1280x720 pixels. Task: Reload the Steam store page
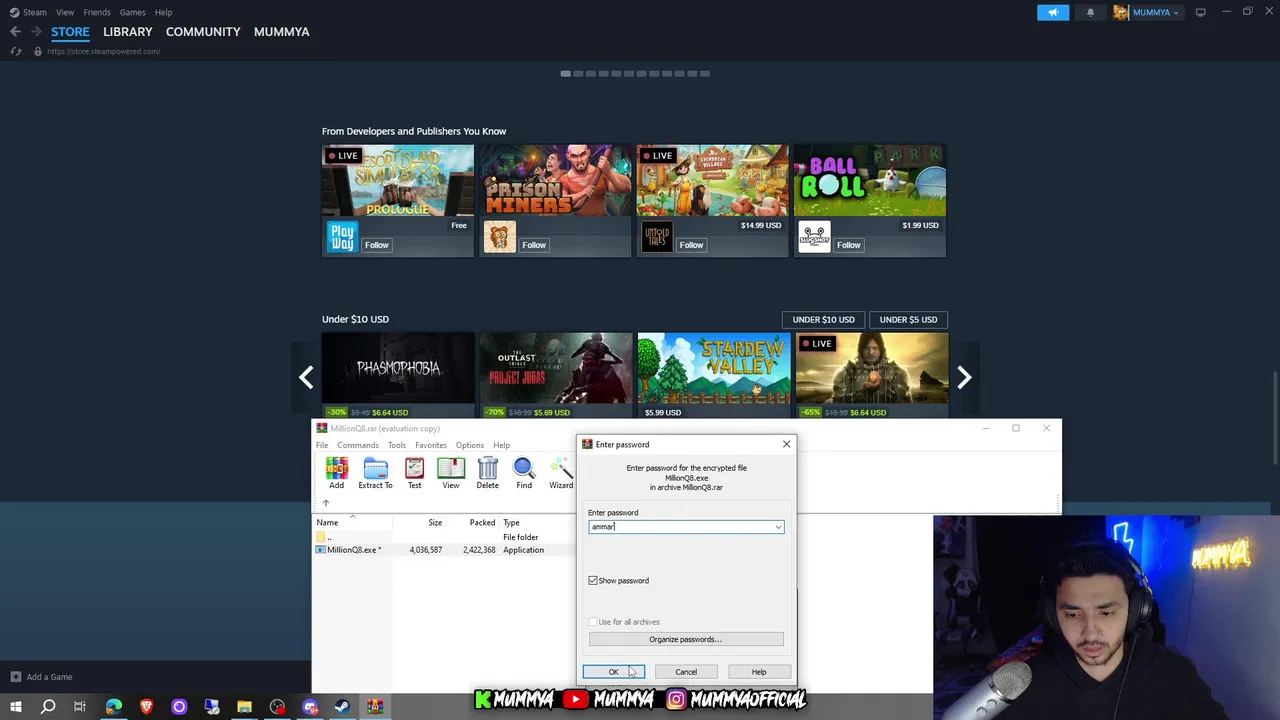(15, 51)
